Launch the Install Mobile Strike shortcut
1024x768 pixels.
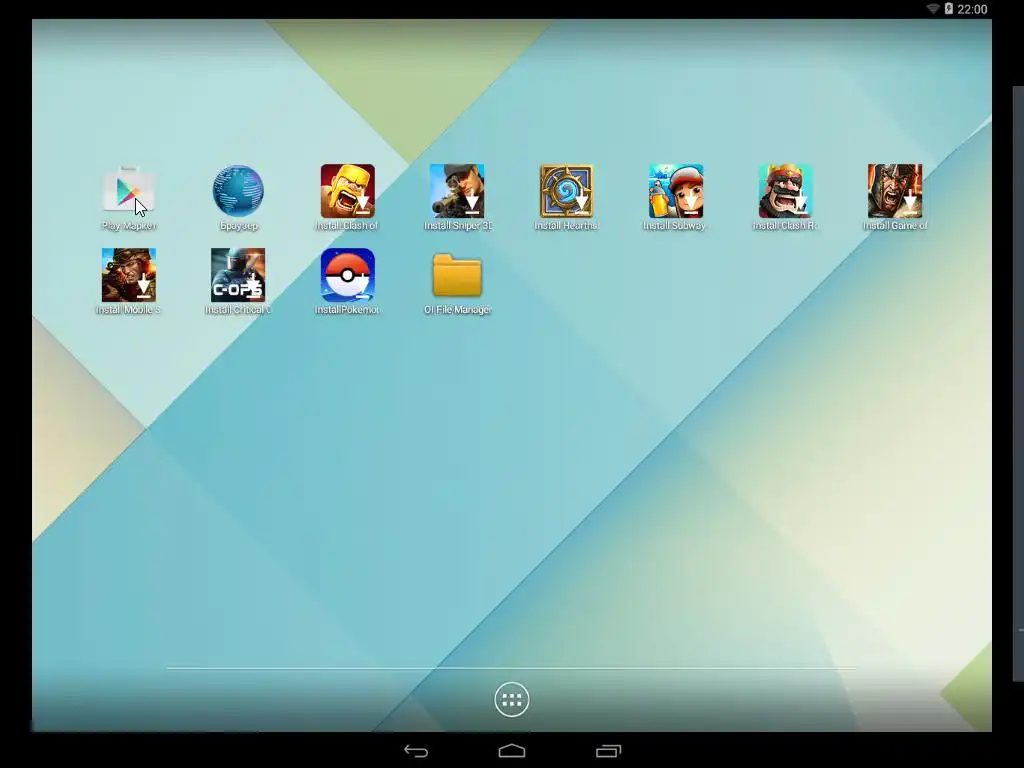point(129,275)
